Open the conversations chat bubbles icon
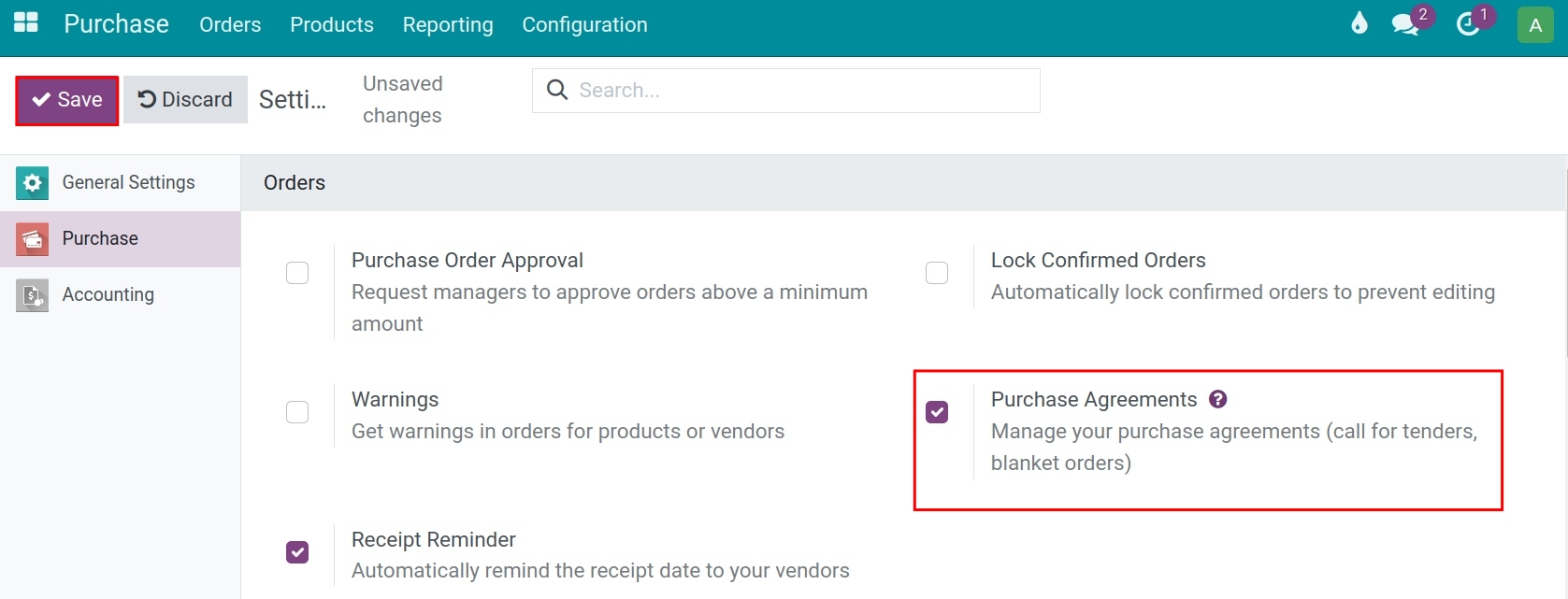The image size is (1568, 599). coord(1405,24)
